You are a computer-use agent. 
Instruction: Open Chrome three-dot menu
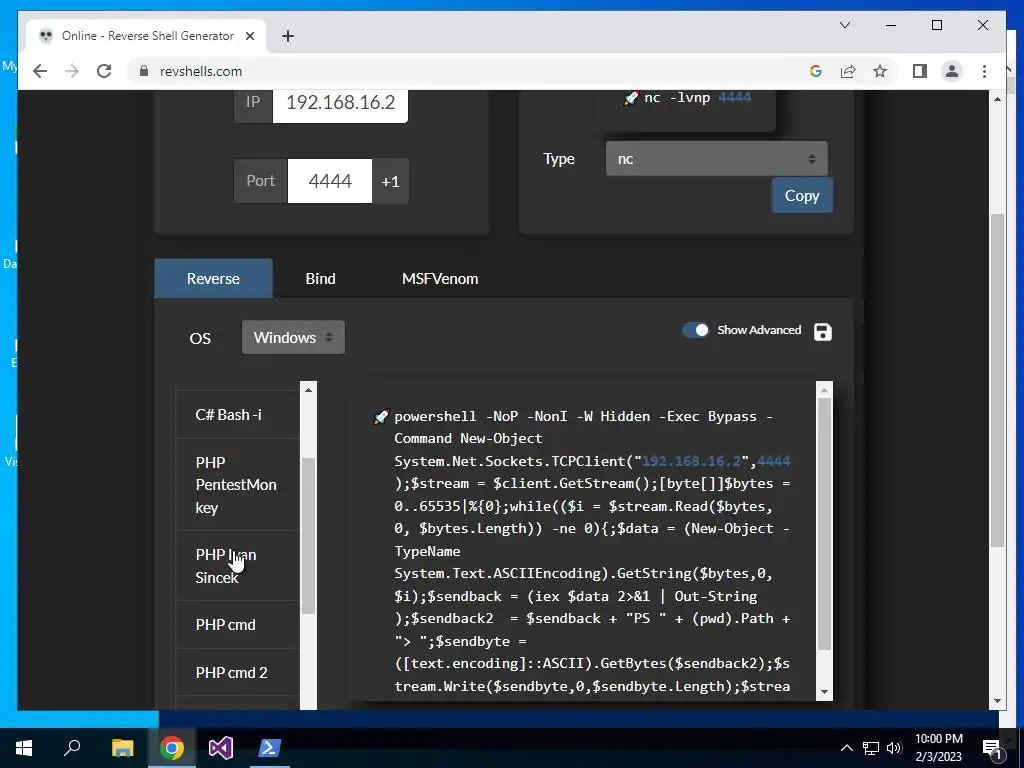point(984,71)
